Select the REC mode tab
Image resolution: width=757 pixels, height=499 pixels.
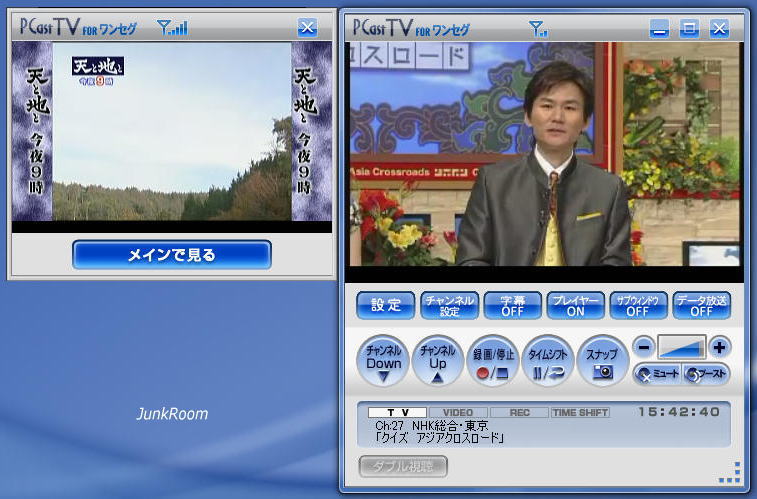[519, 413]
